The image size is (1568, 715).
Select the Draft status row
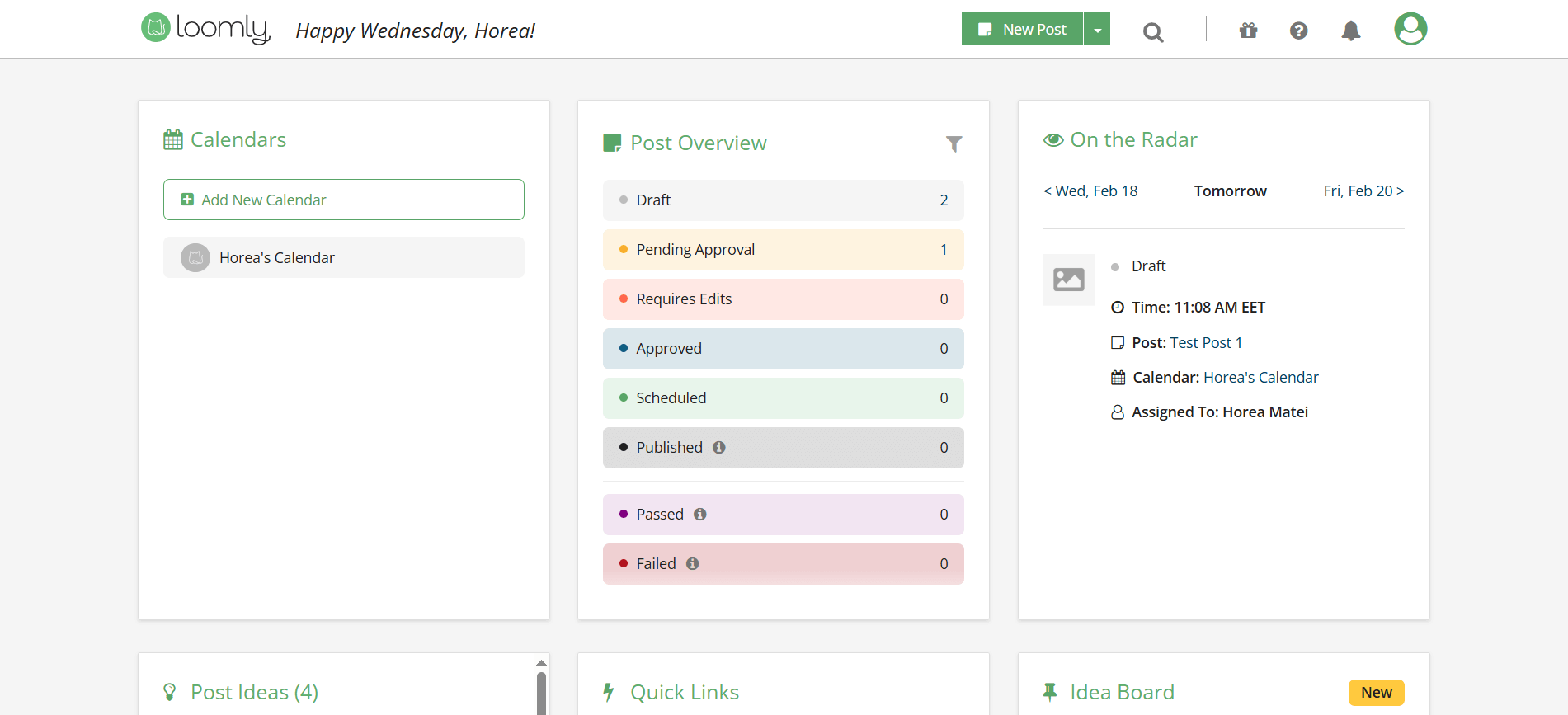coord(784,200)
